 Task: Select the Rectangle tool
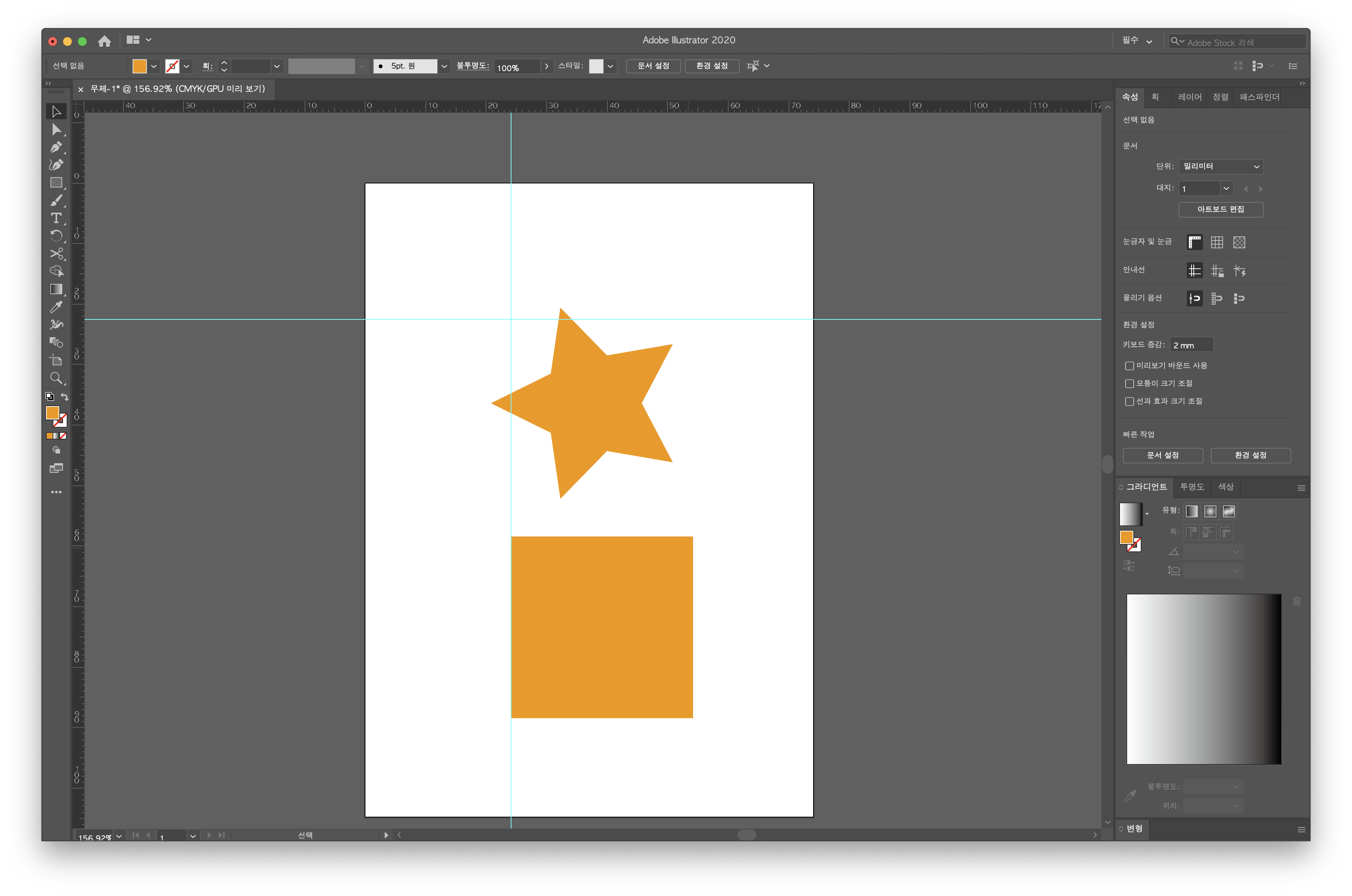(56, 183)
